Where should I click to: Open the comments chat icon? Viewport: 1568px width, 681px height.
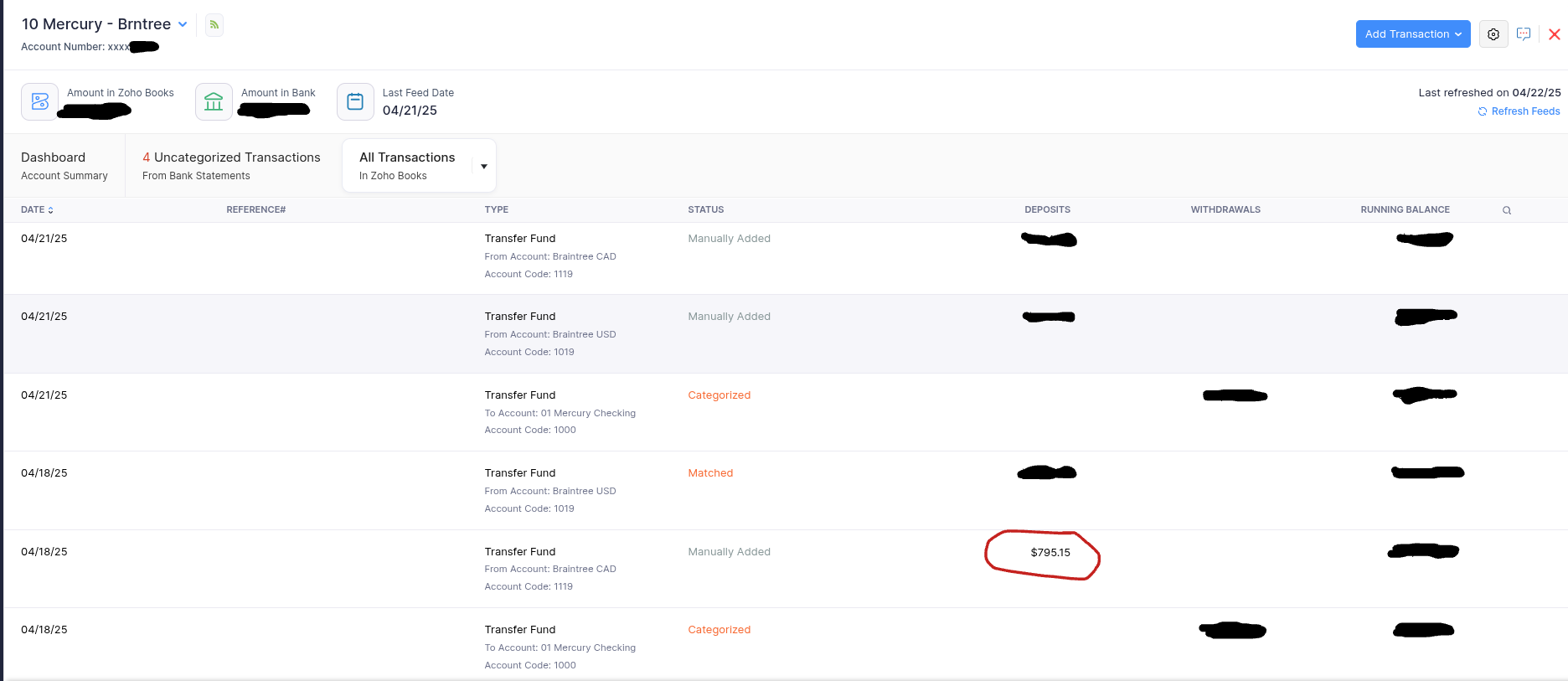click(x=1524, y=34)
